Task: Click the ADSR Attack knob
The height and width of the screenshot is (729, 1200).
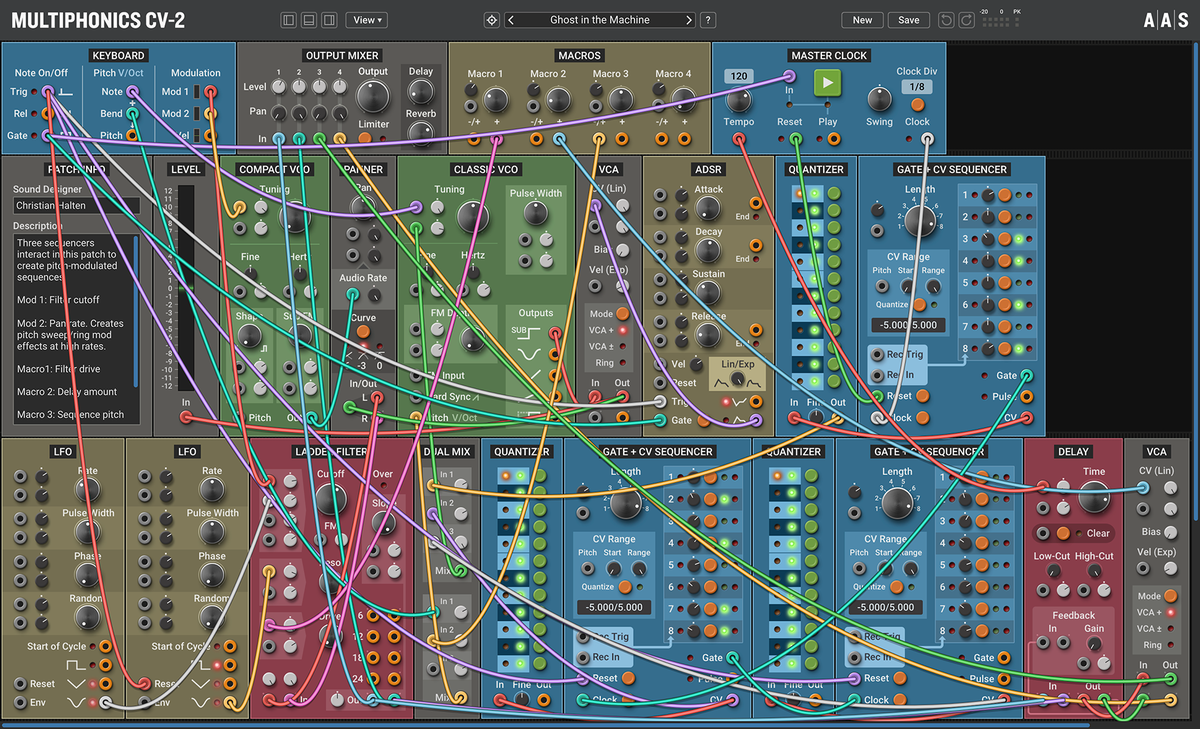Action: [707, 208]
